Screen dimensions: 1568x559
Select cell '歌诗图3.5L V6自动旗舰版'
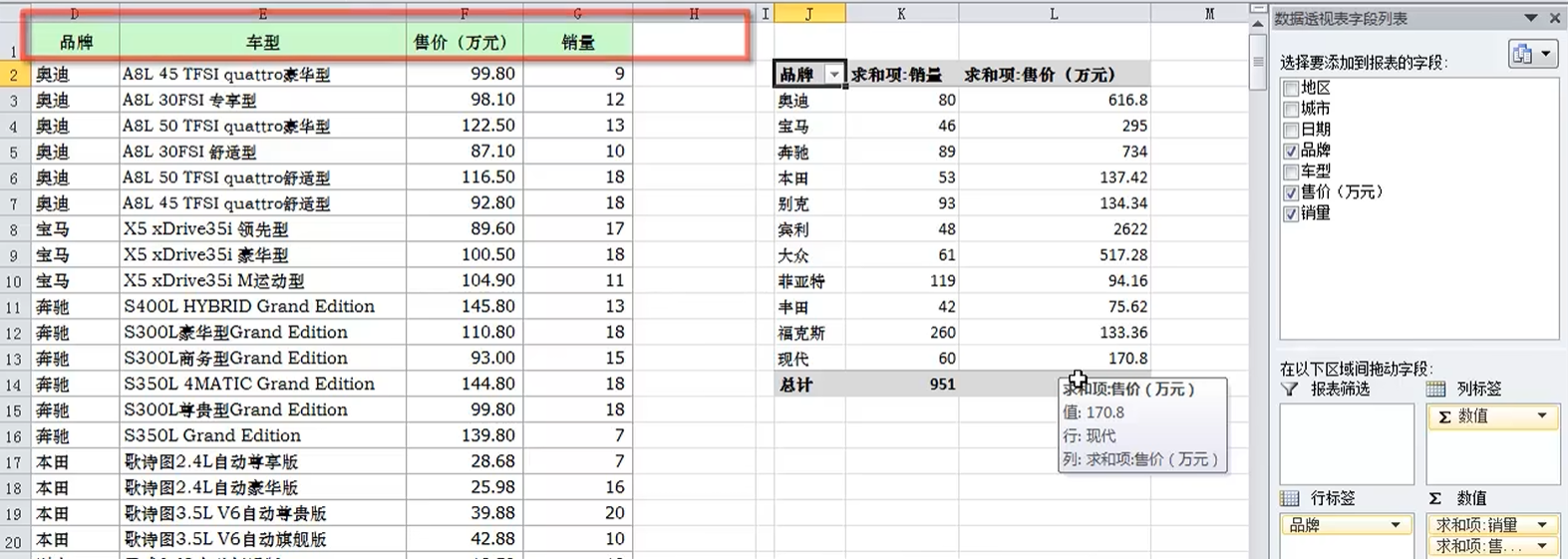tap(263, 540)
